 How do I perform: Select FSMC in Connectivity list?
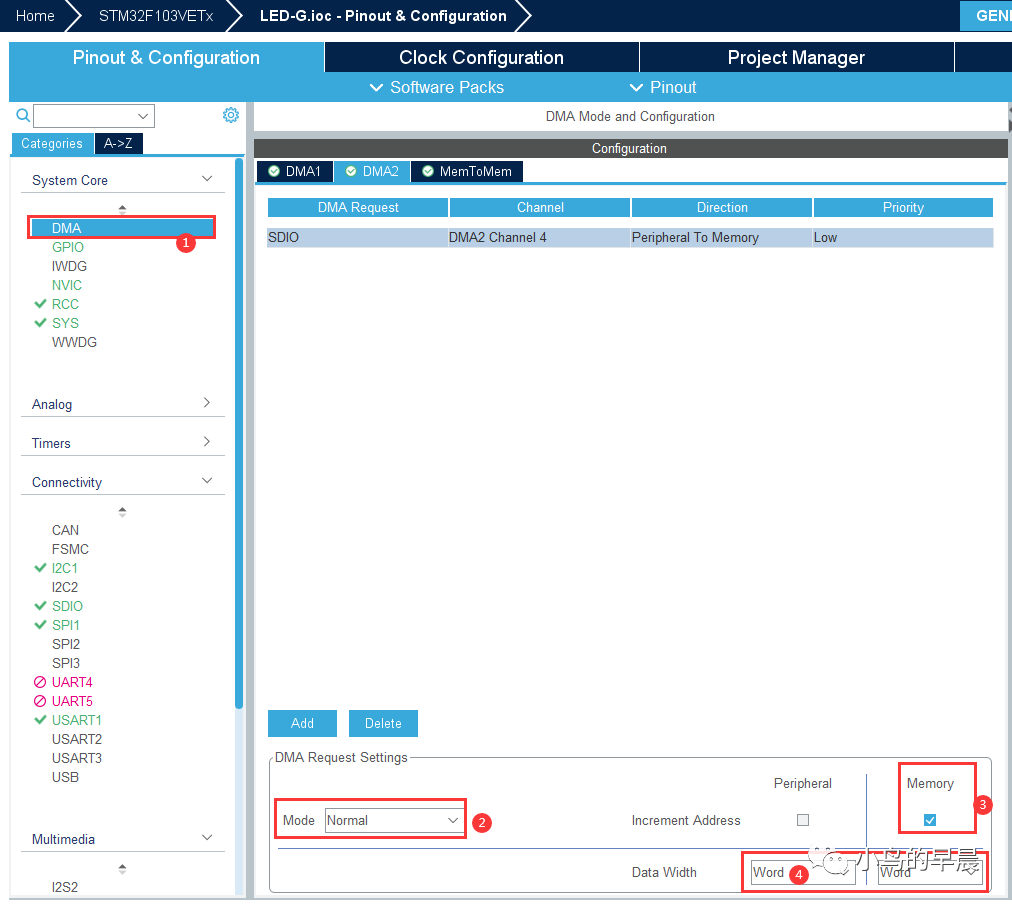70,549
